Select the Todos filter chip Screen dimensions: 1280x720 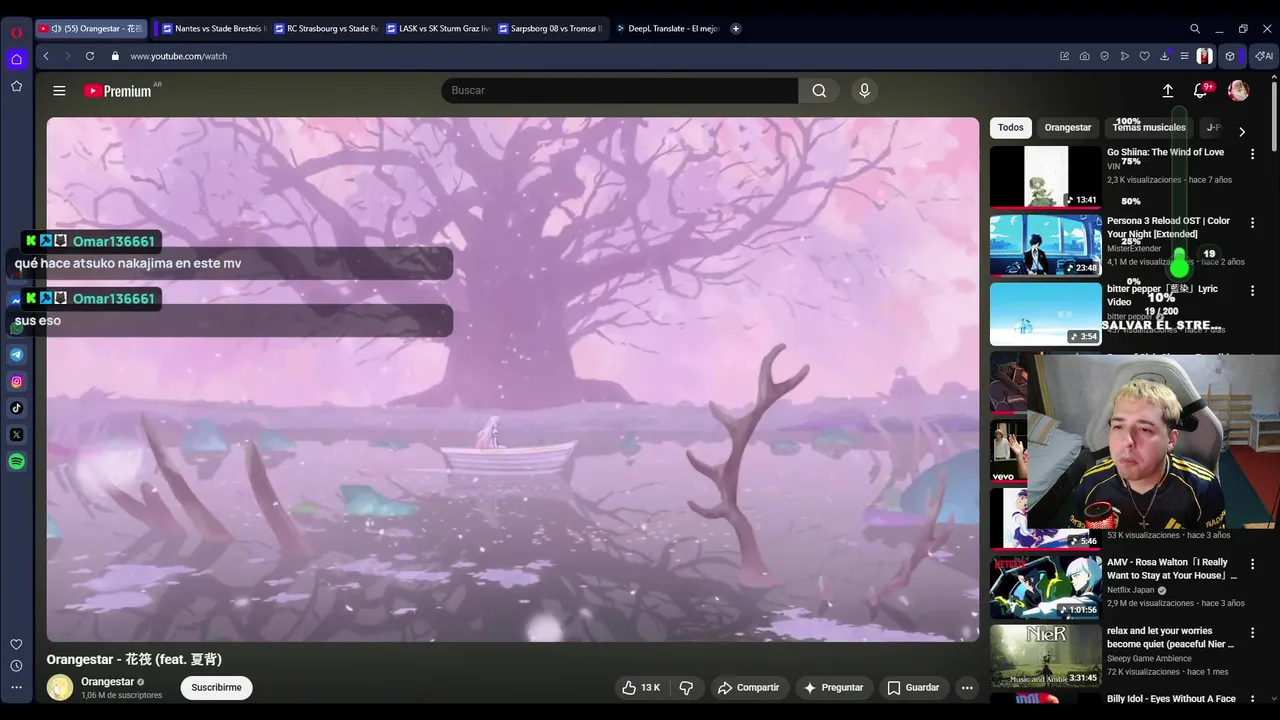click(1010, 128)
